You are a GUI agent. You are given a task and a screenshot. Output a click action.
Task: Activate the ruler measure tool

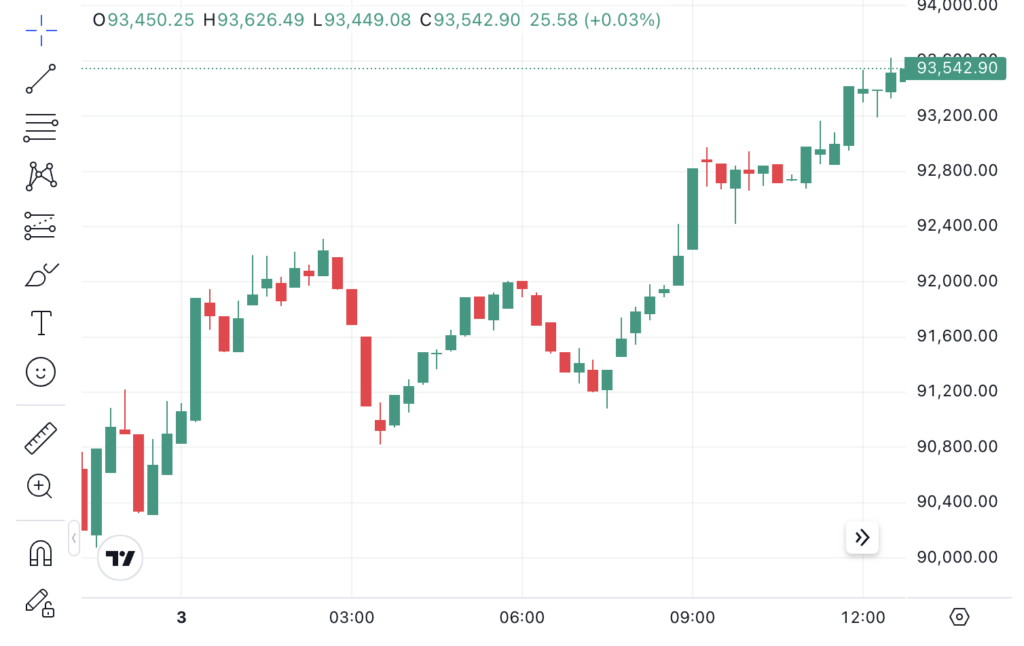41,438
